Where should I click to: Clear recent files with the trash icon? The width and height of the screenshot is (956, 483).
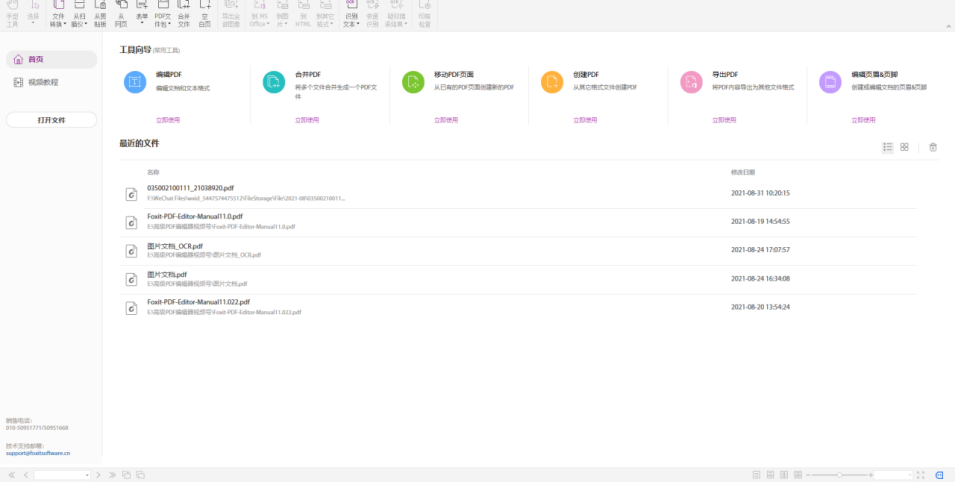click(x=933, y=147)
